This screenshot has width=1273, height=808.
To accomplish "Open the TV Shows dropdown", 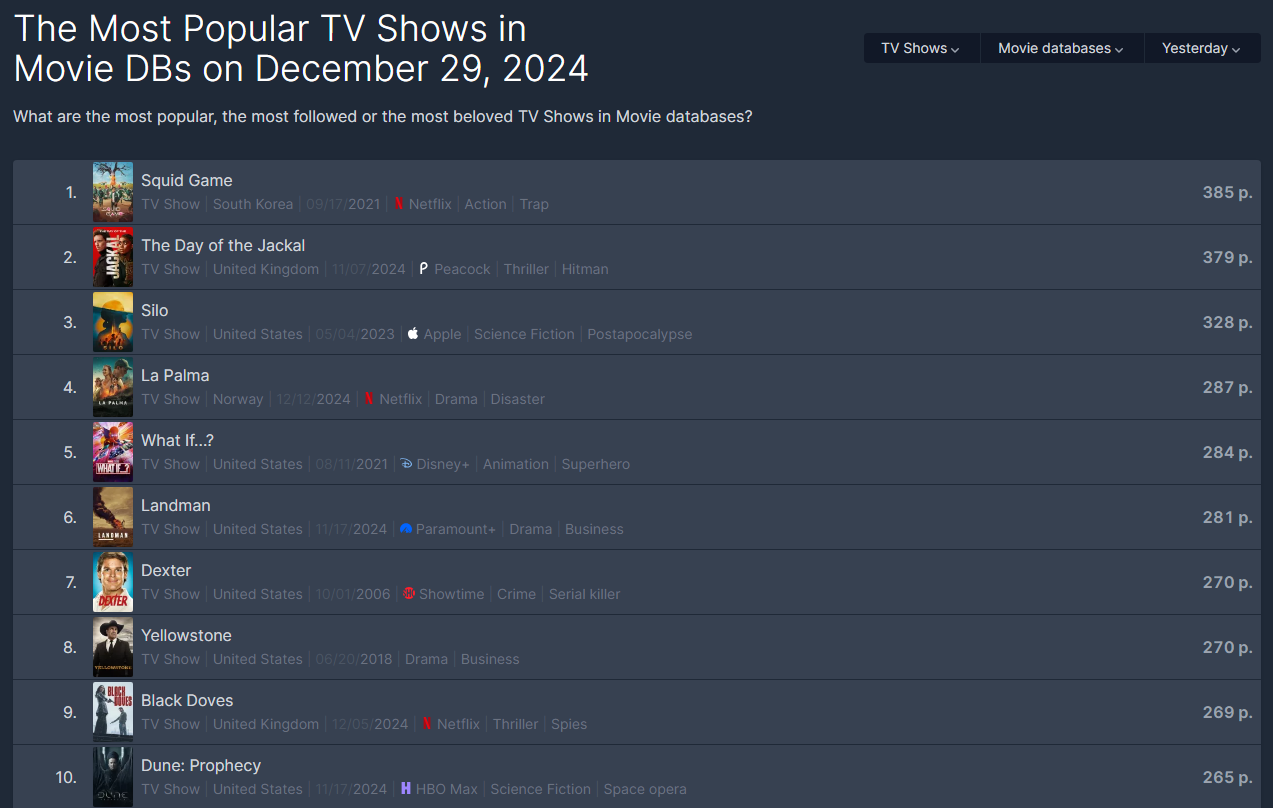I will click(921, 48).
